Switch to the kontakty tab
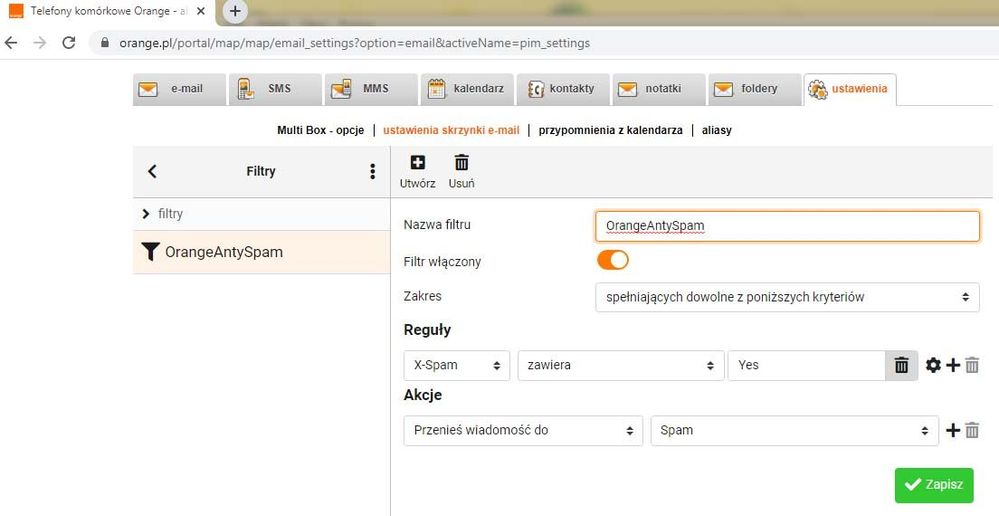 click(562, 89)
